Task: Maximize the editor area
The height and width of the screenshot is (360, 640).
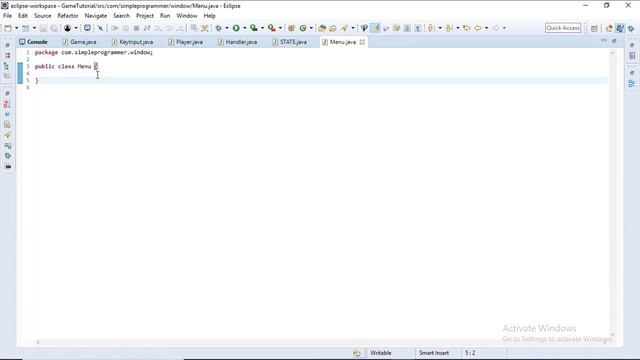Action: 614,41
